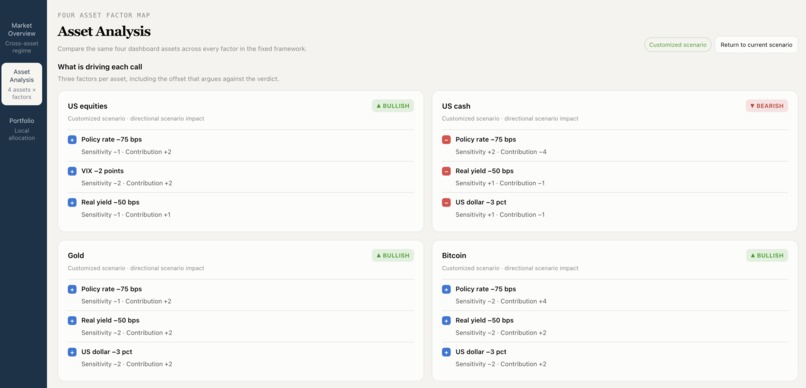Screen dimensions: 806x388
Task: Click 'US dollar −3 pct' in US cash
Action: point(481,202)
